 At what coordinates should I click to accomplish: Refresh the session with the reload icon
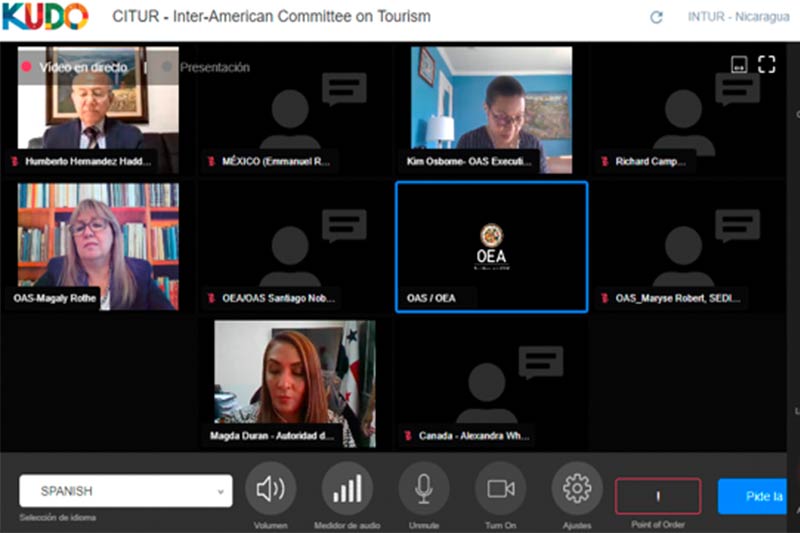pos(656,17)
